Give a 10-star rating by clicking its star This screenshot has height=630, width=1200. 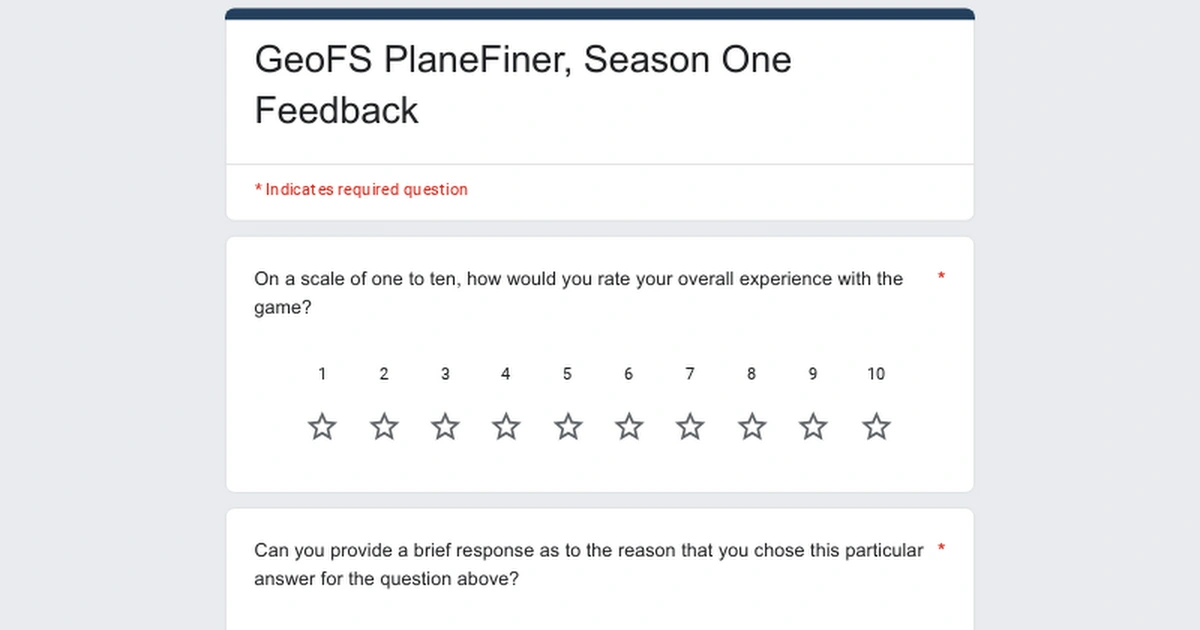876,426
